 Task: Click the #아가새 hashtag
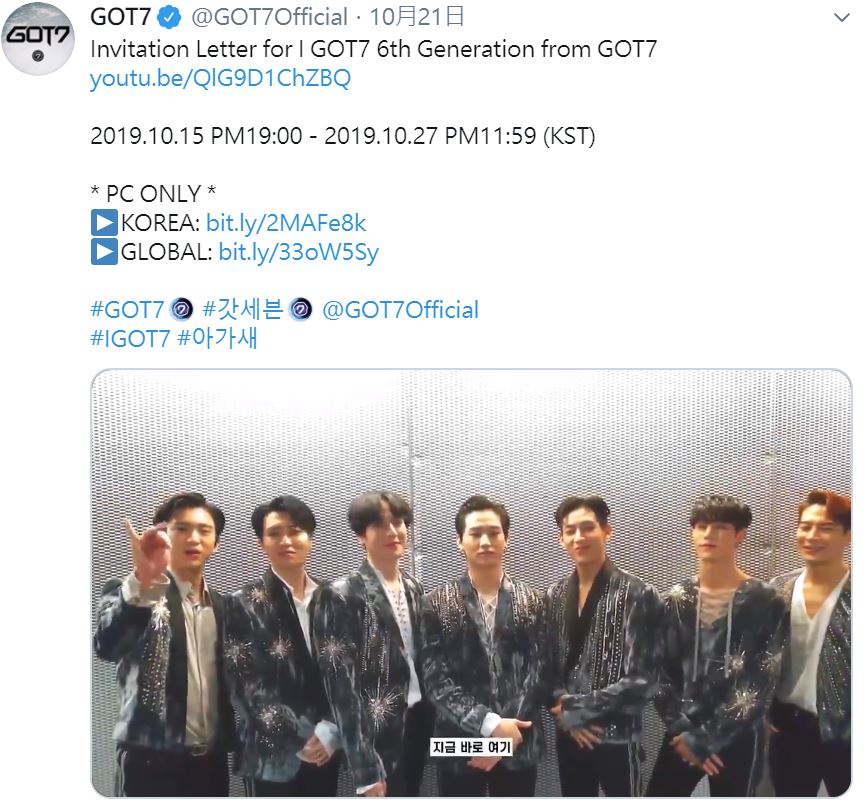point(218,338)
